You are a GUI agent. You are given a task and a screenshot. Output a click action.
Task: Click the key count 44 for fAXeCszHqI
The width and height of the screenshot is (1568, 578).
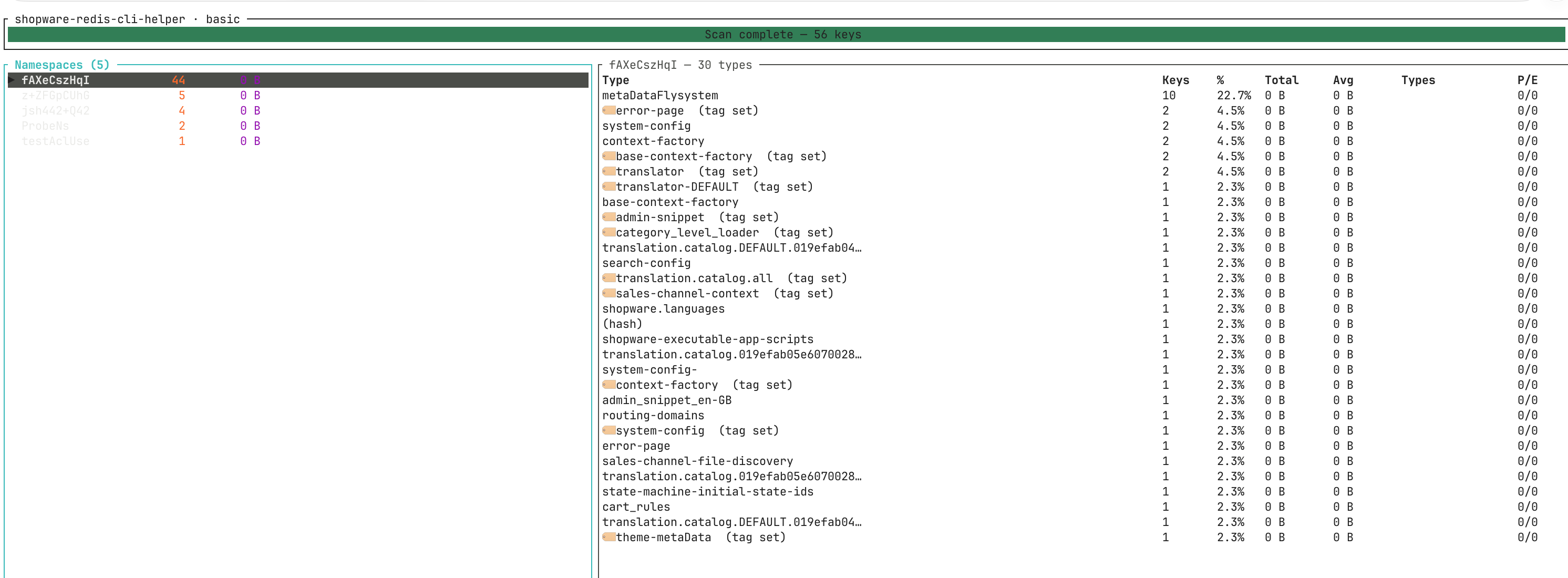point(178,80)
